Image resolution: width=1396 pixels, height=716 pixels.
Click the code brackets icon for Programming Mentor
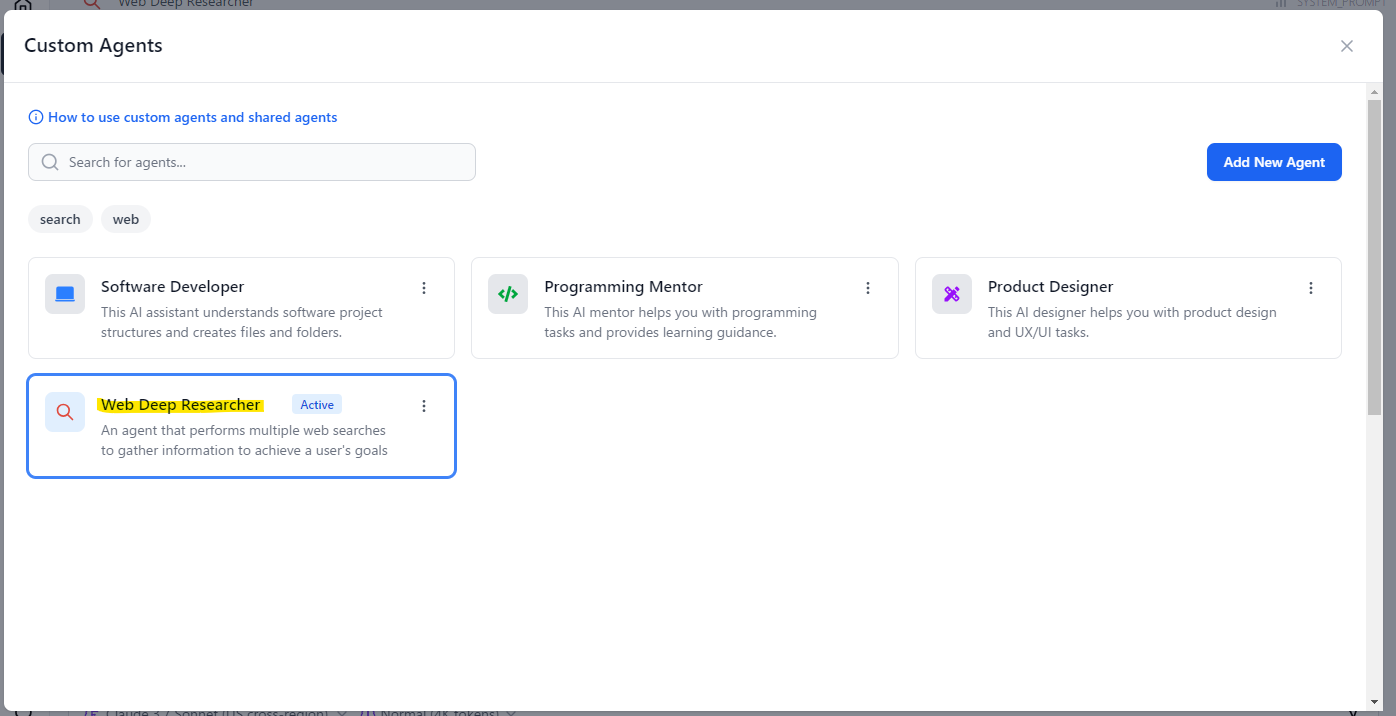[508, 294]
